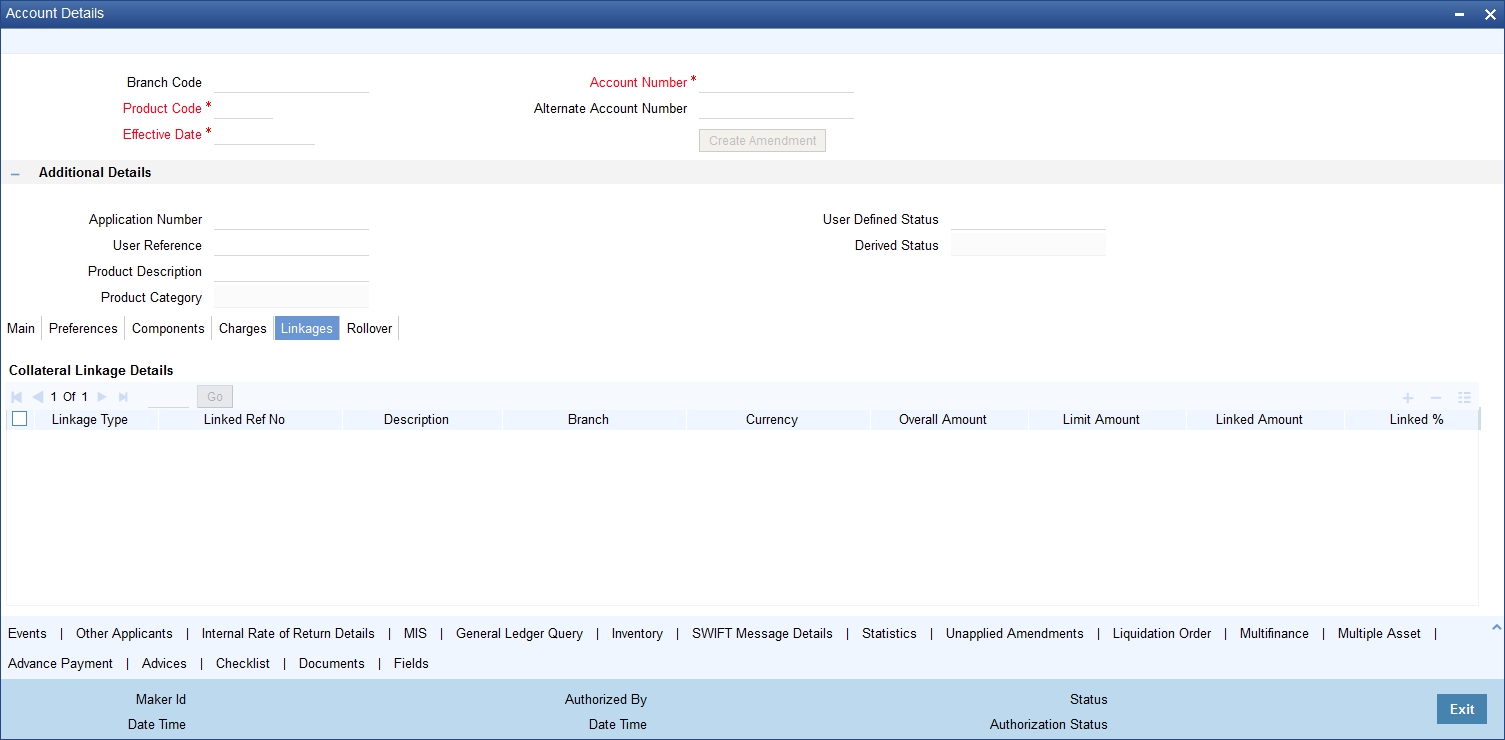The height and width of the screenshot is (740, 1505).
Task: Click the Go button for page jump
Action: click(215, 397)
